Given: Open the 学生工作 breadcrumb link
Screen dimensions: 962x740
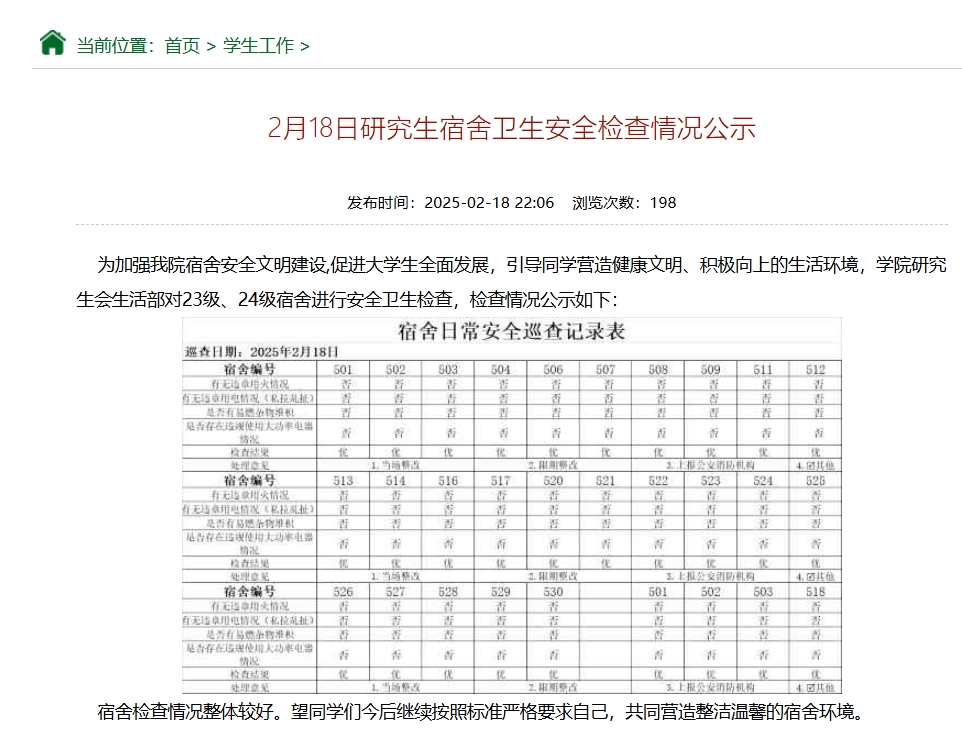Looking at the screenshot, I should click(258, 46).
